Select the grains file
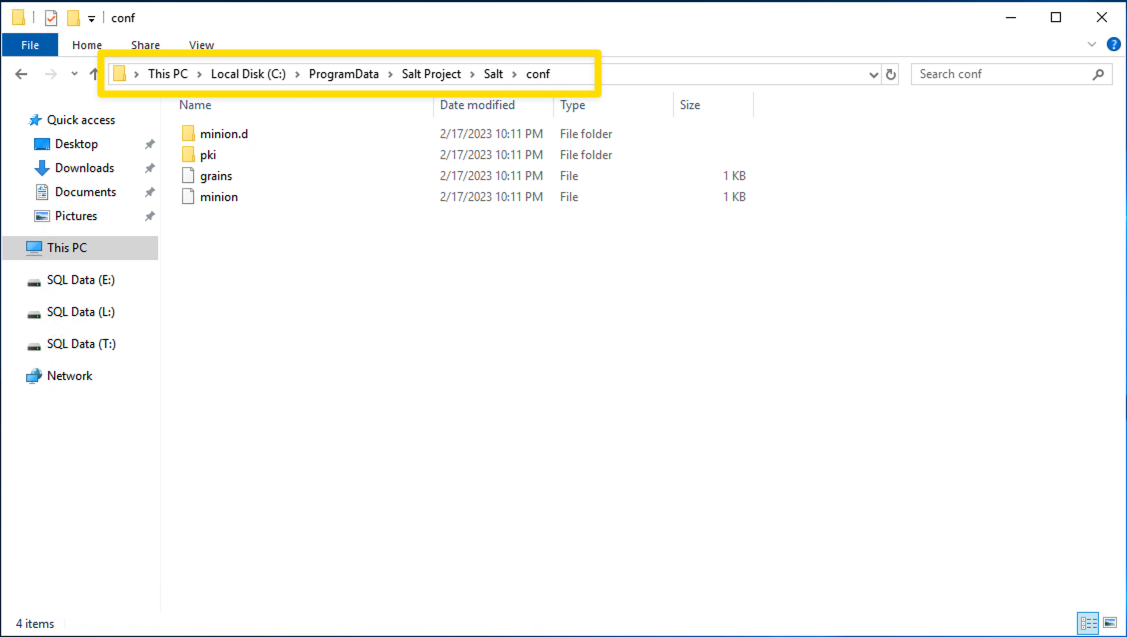The image size is (1127, 637). coord(215,176)
